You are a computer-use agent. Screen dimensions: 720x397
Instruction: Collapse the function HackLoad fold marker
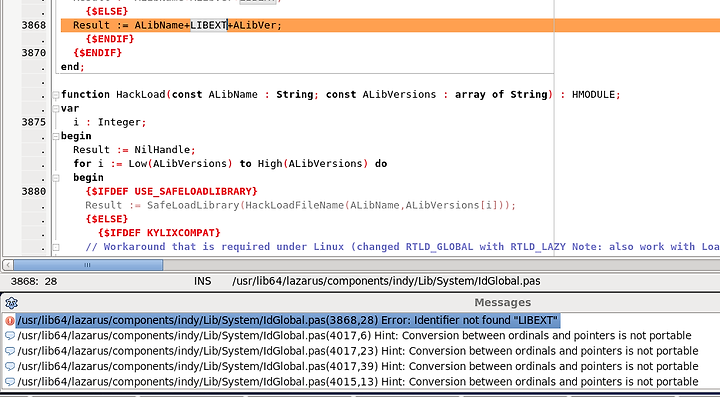56,95
